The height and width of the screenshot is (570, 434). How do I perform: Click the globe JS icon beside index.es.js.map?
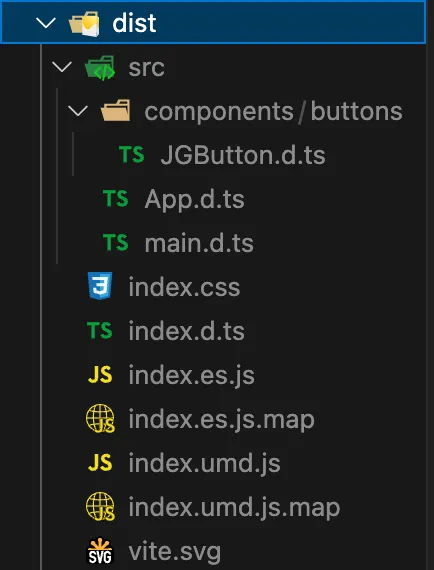(x=100, y=418)
